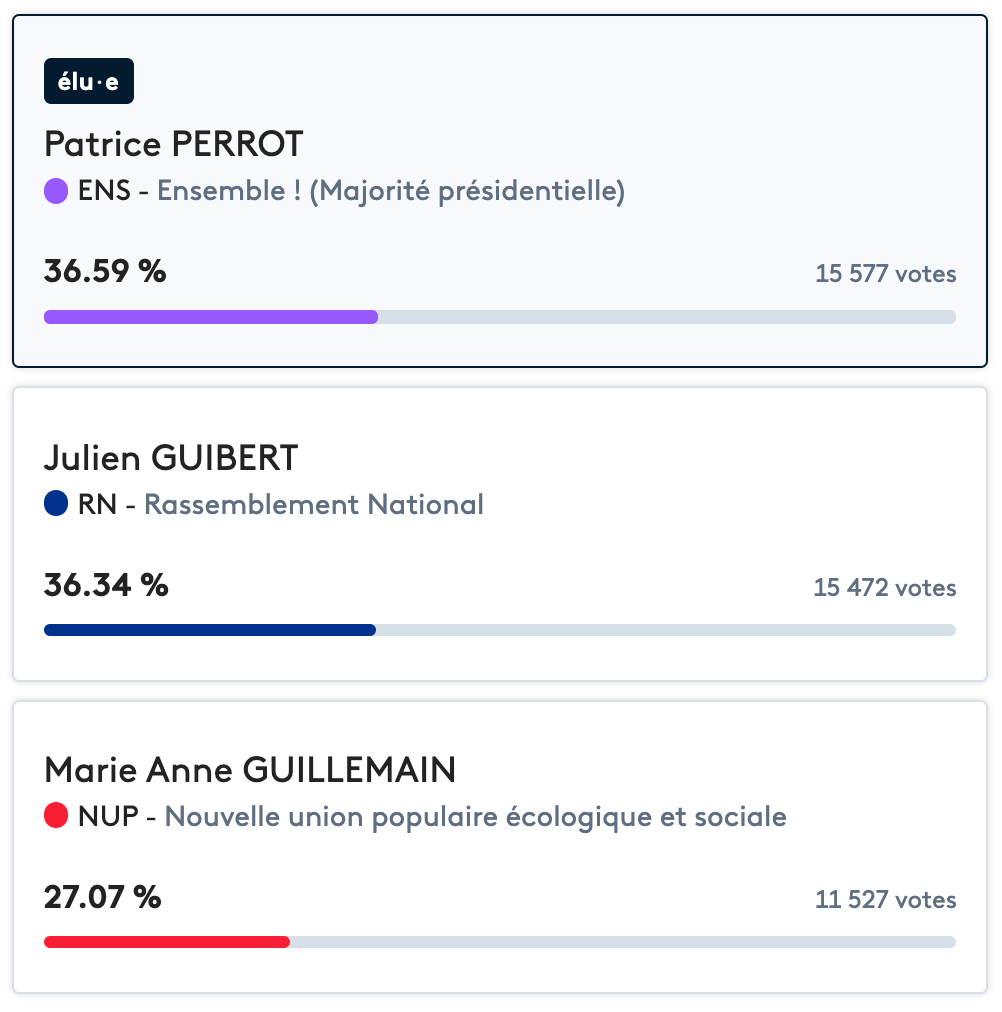
Task: Open the "Ensemble ! (Majorité présidentielle)" party label
Action: tap(391, 191)
